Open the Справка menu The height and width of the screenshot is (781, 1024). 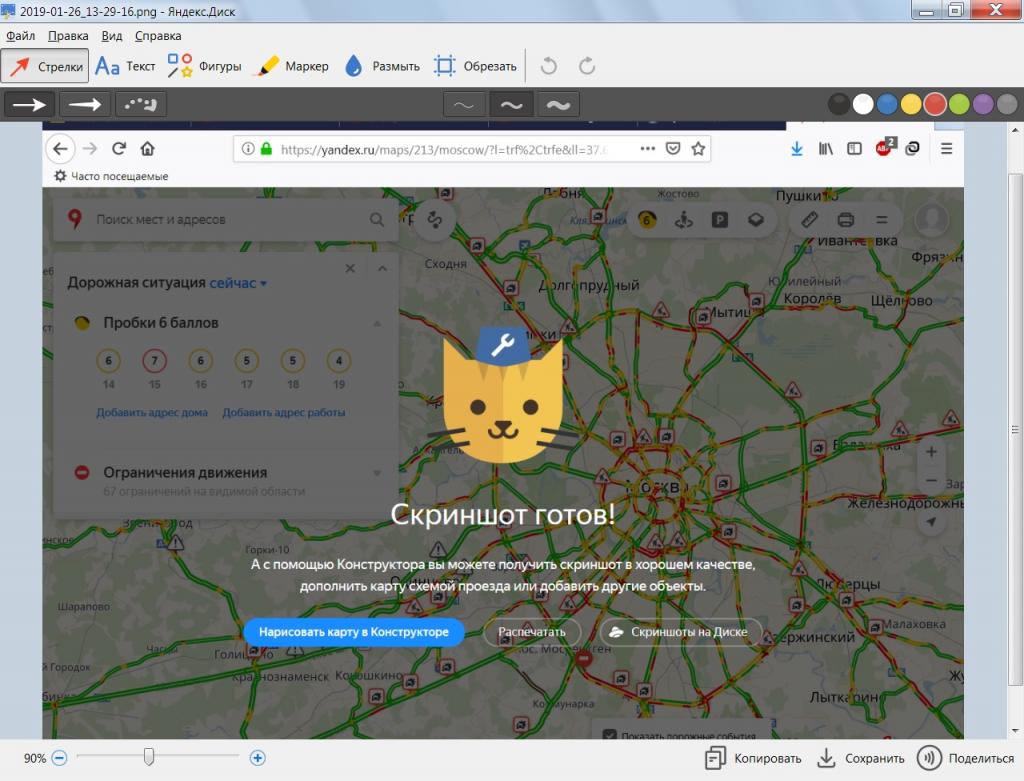pyautogui.click(x=158, y=36)
